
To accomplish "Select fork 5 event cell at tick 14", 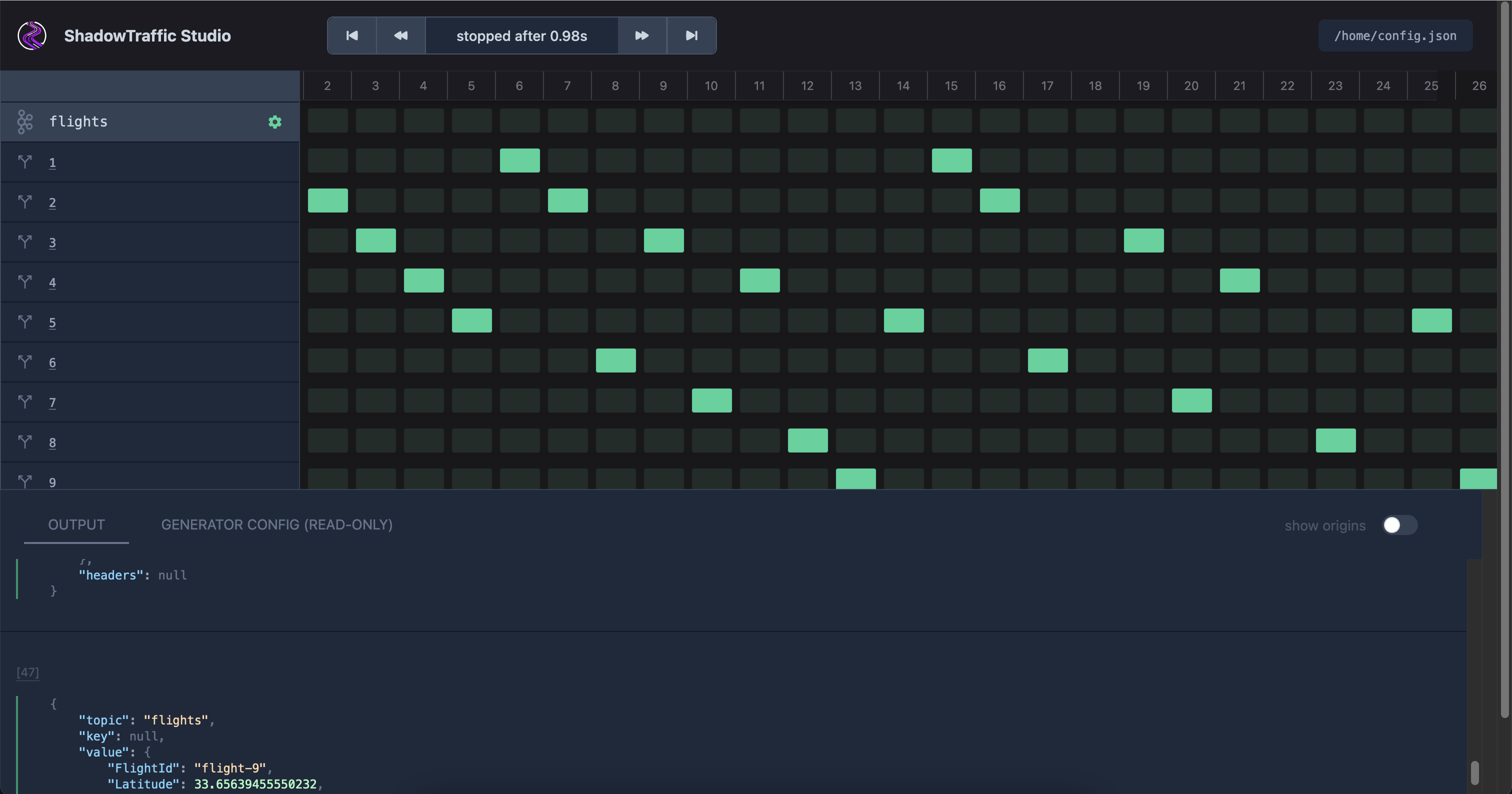I will pos(904,320).
